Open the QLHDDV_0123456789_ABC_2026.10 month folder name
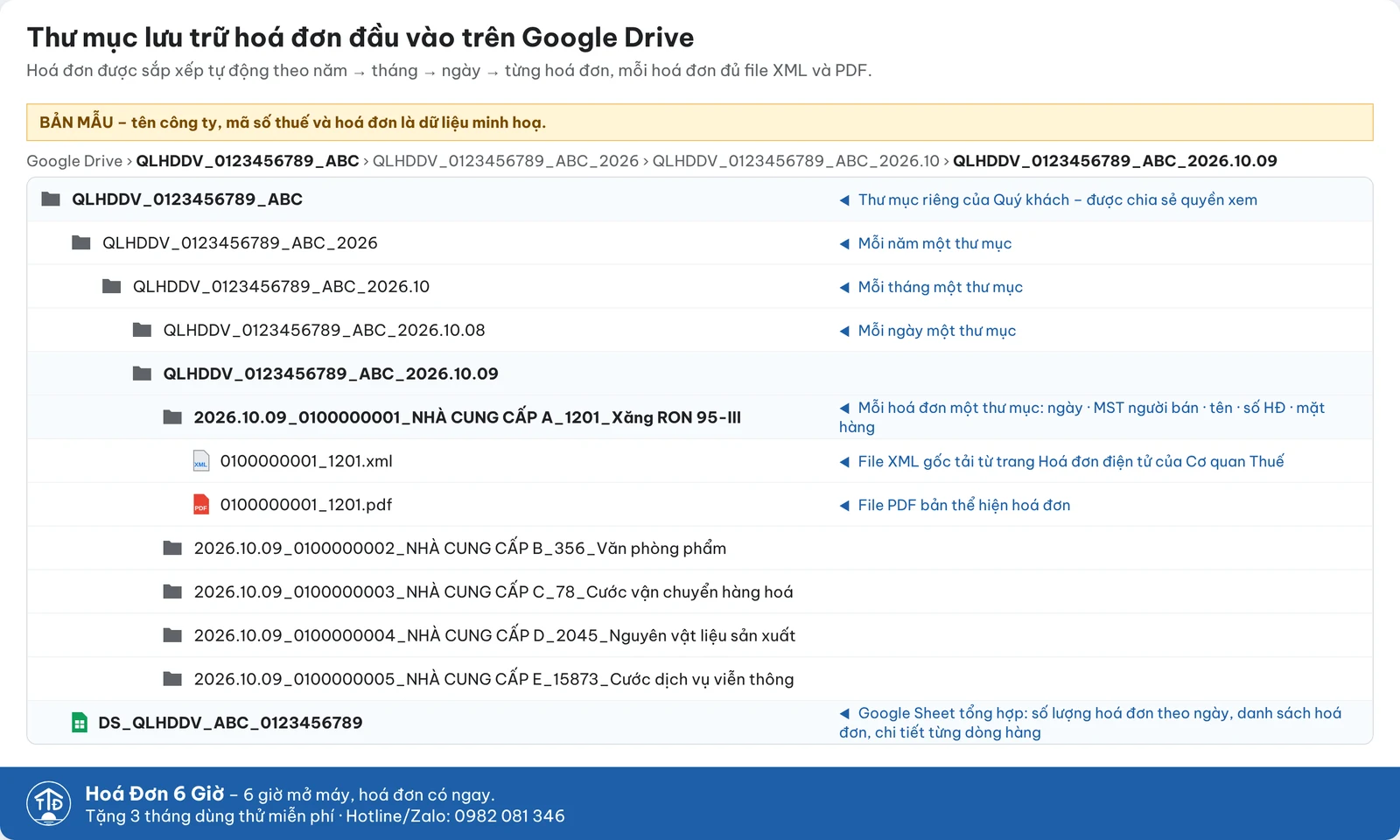The image size is (1400, 840). pos(281,287)
